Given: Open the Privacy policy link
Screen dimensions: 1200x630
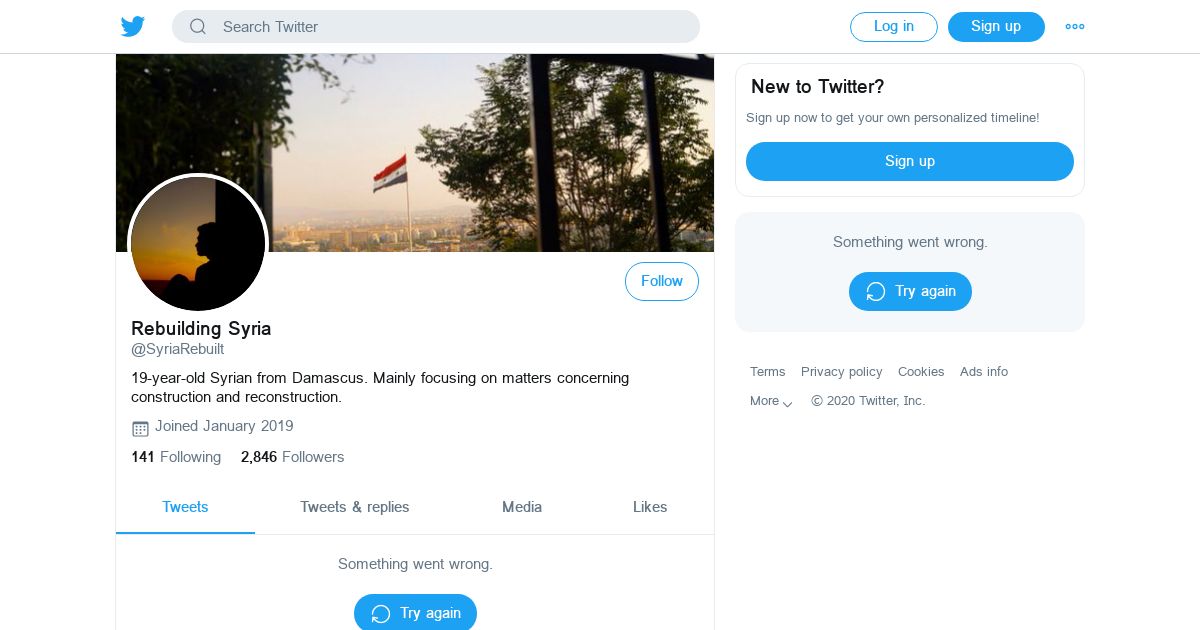Looking at the screenshot, I should pos(841,372).
